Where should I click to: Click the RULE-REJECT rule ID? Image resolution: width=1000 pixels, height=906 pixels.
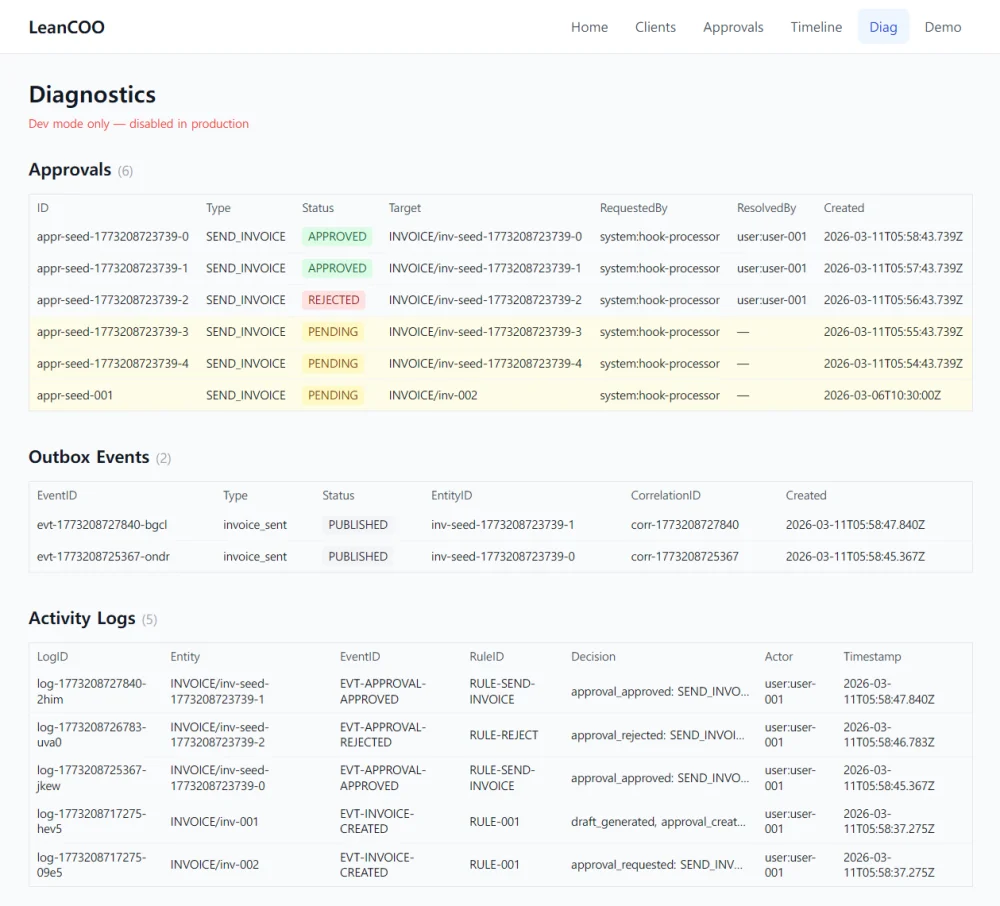[504, 735]
